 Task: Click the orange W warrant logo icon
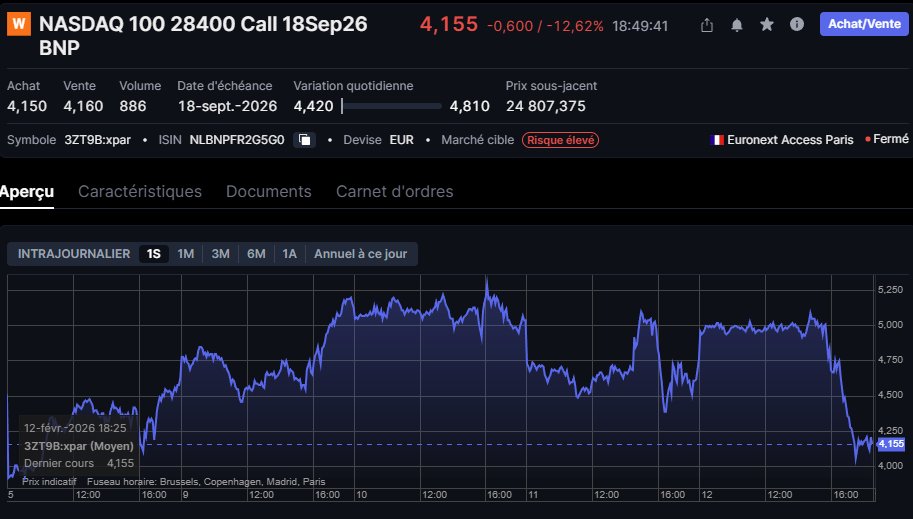19,24
